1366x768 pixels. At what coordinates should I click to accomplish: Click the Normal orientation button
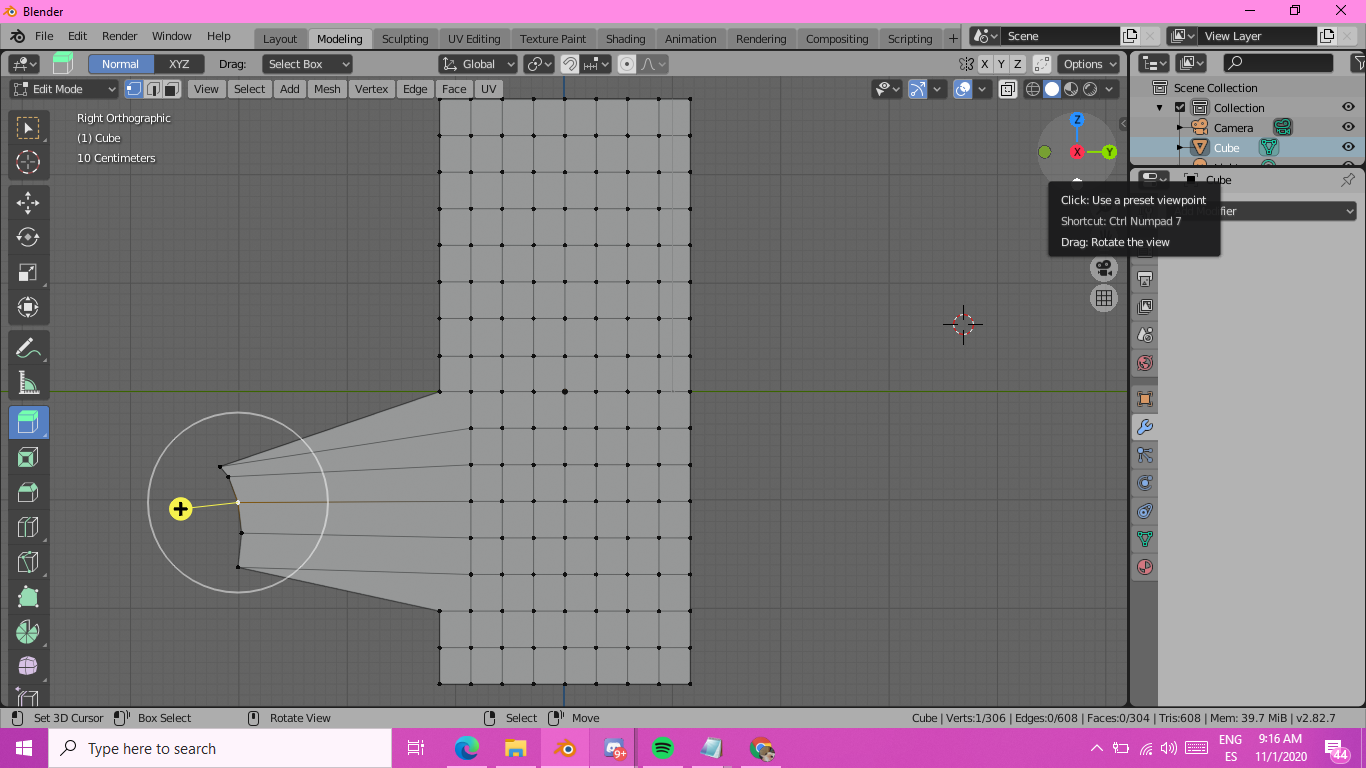tap(120, 64)
